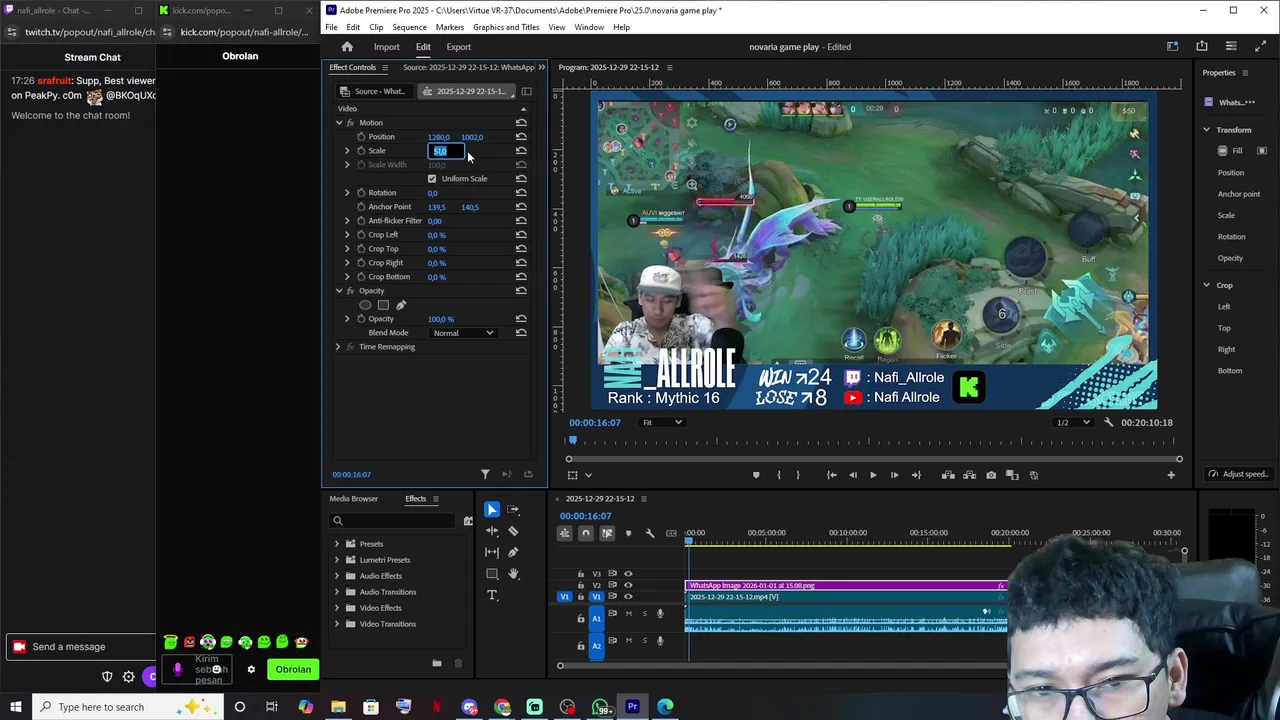Select the Type tool
Image resolution: width=1280 pixels, height=720 pixels.
click(x=492, y=595)
